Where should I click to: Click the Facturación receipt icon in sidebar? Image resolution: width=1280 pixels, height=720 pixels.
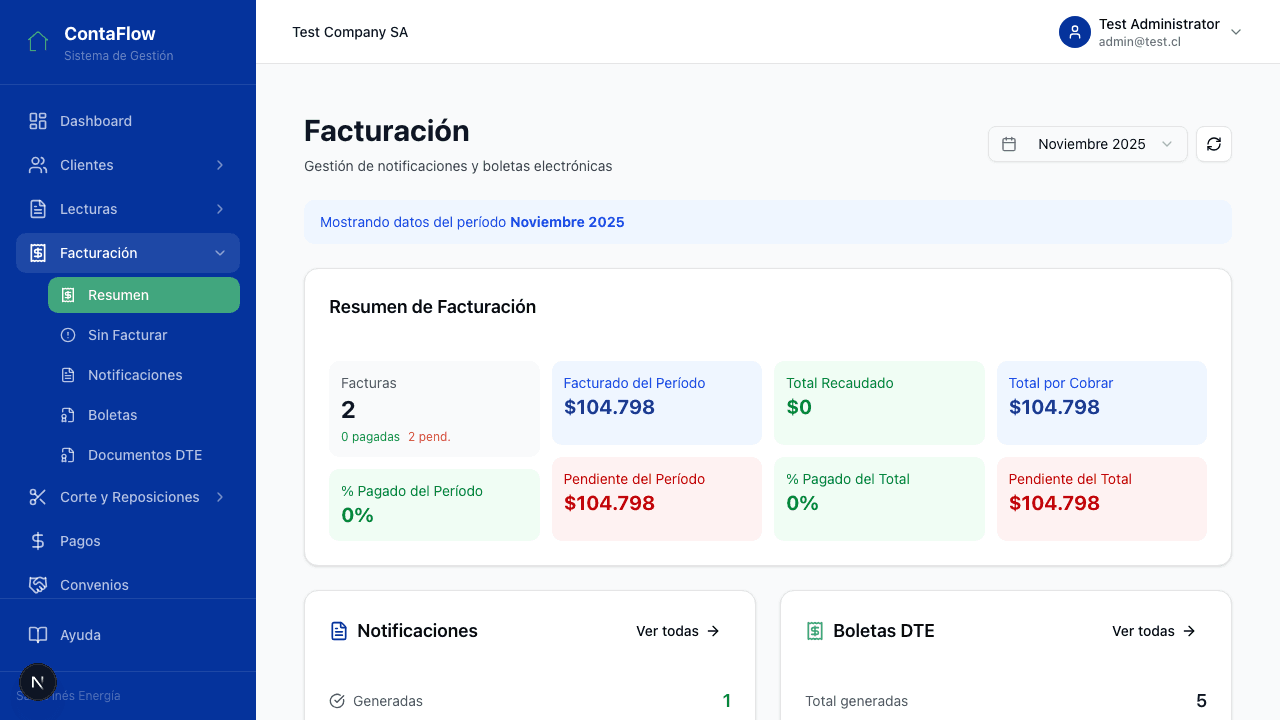(38, 253)
